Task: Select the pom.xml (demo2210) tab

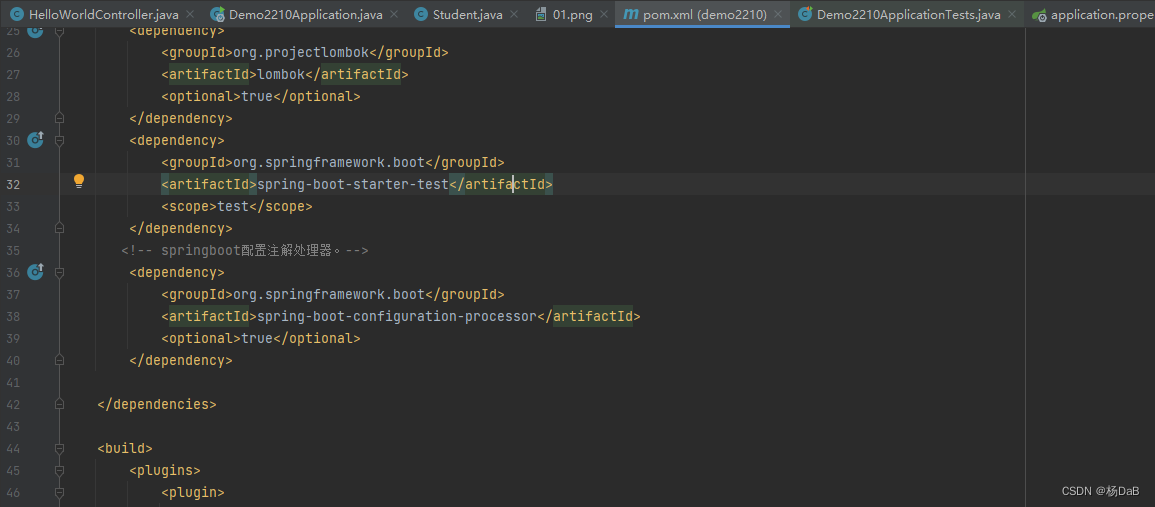Action: 703,15
